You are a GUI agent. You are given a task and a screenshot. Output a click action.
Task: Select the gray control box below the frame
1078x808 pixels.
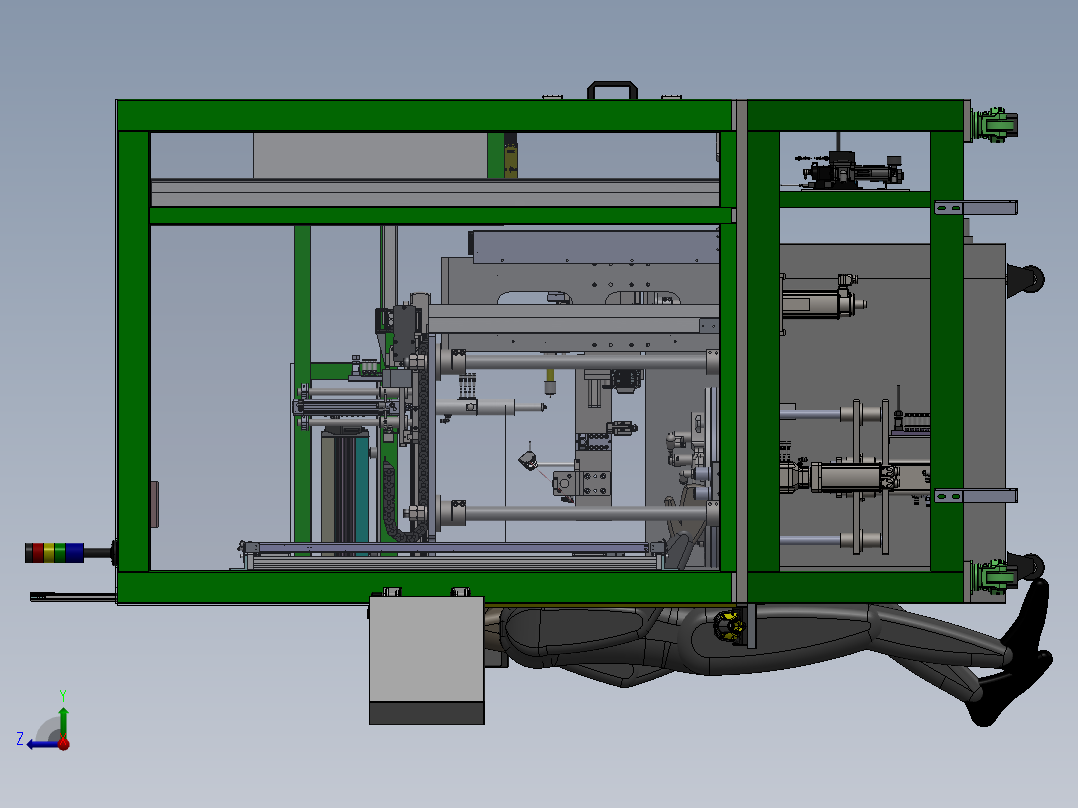(426, 660)
